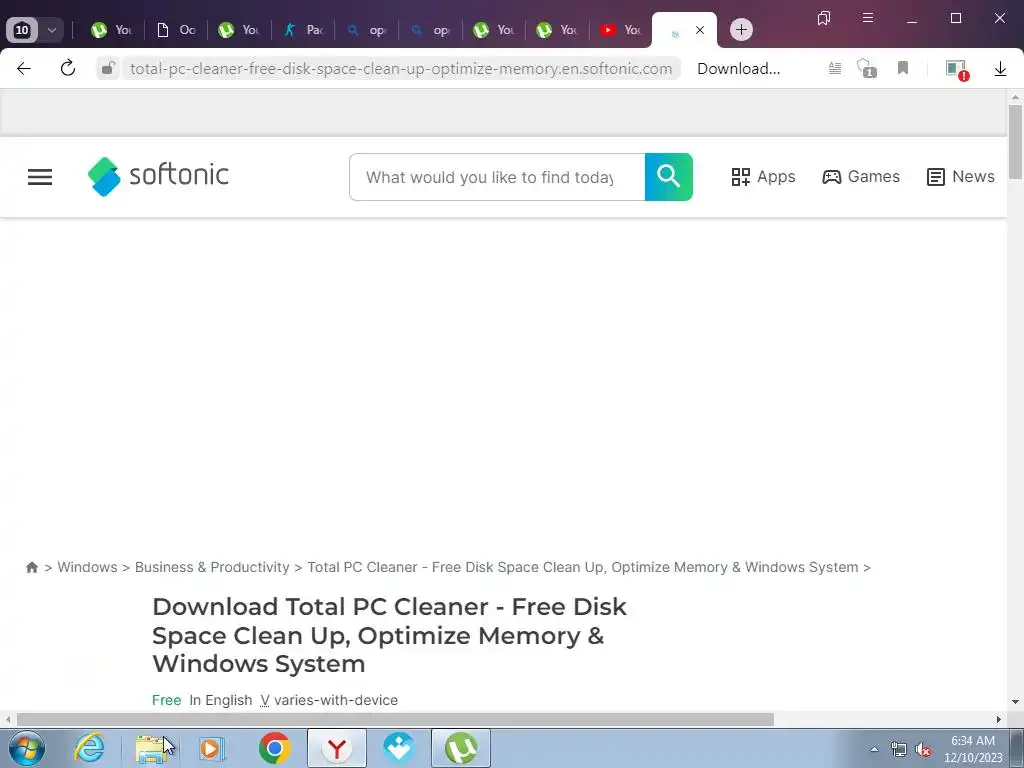Viewport: 1024px width, 768px height.
Task: Click the 'Download...' page title in address bar
Action: (738, 69)
